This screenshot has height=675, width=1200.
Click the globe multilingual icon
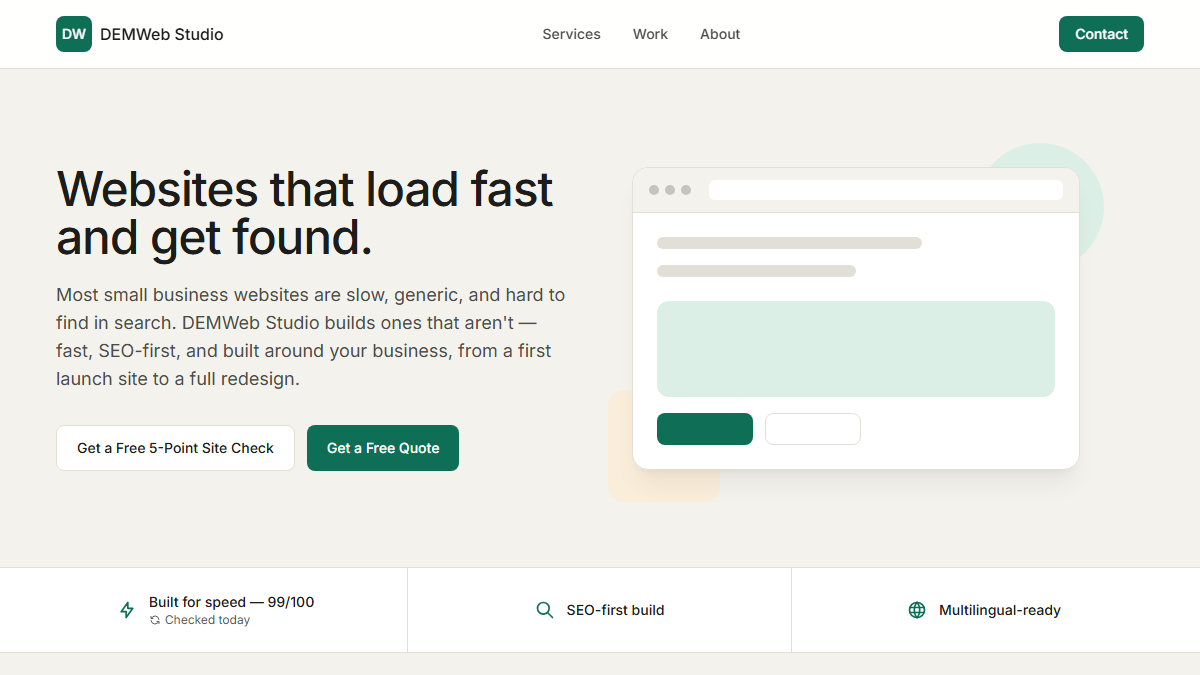(917, 610)
